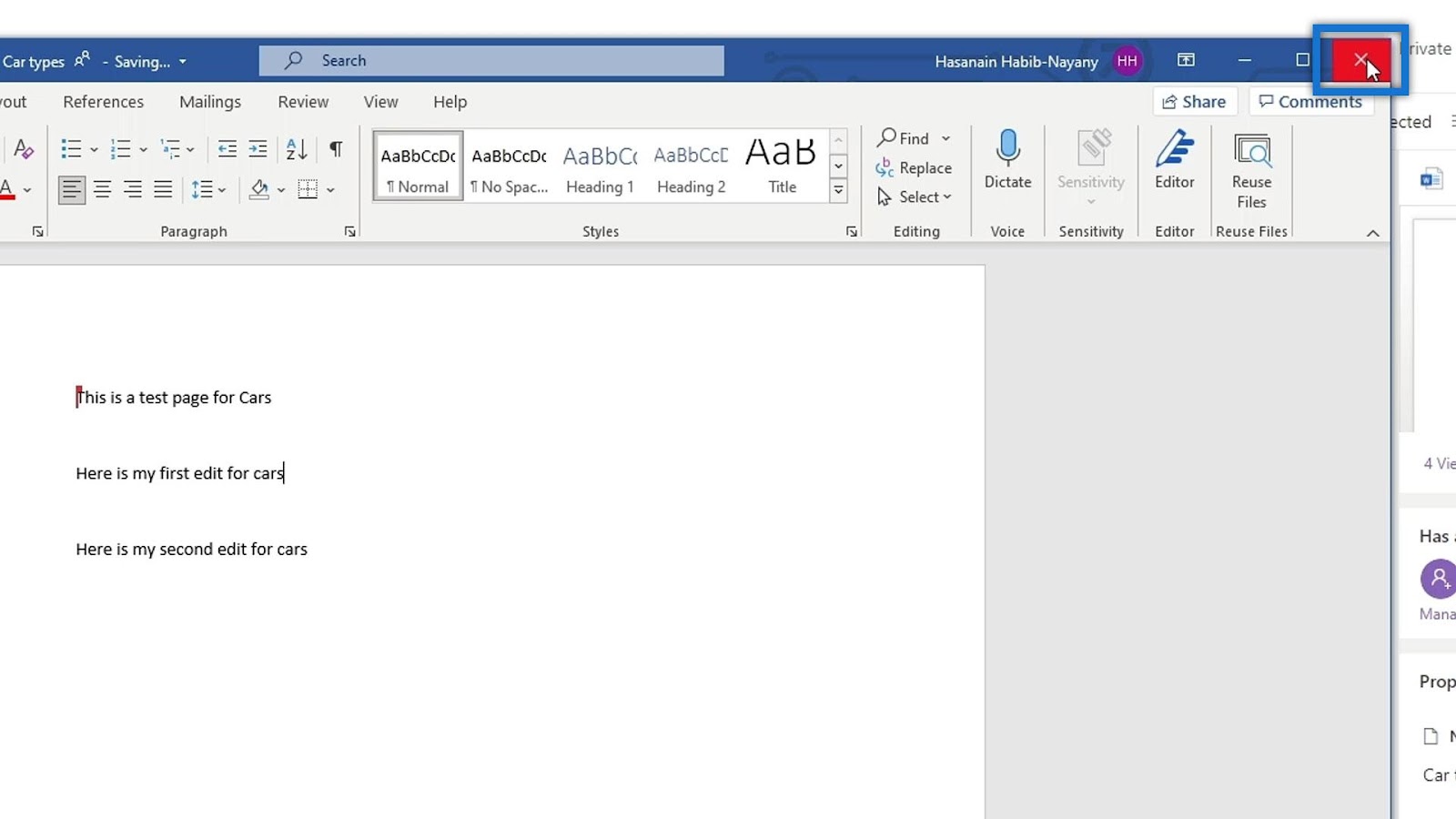Start Dictate microphone
This screenshot has height=819, width=1456.
1007,159
